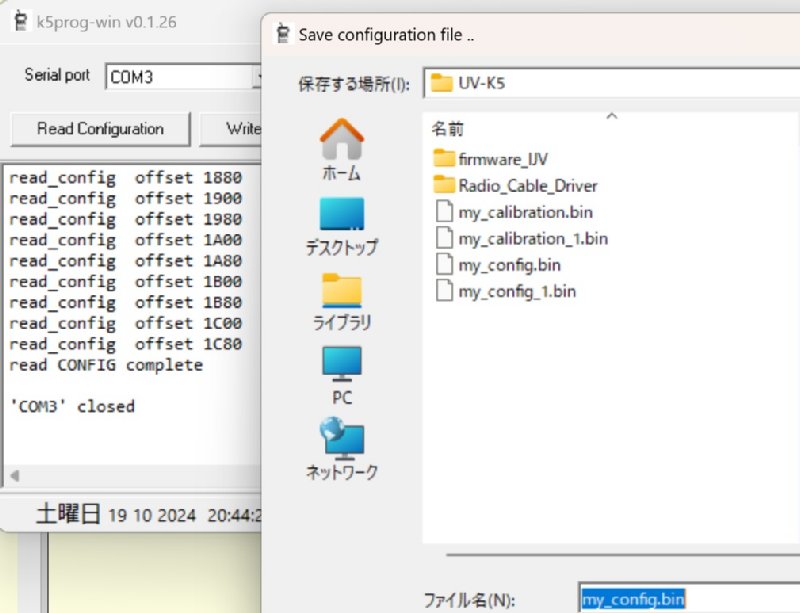Click file icon of my_config.bin
Viewport: 800px width, 613px height.
[444, 264]
